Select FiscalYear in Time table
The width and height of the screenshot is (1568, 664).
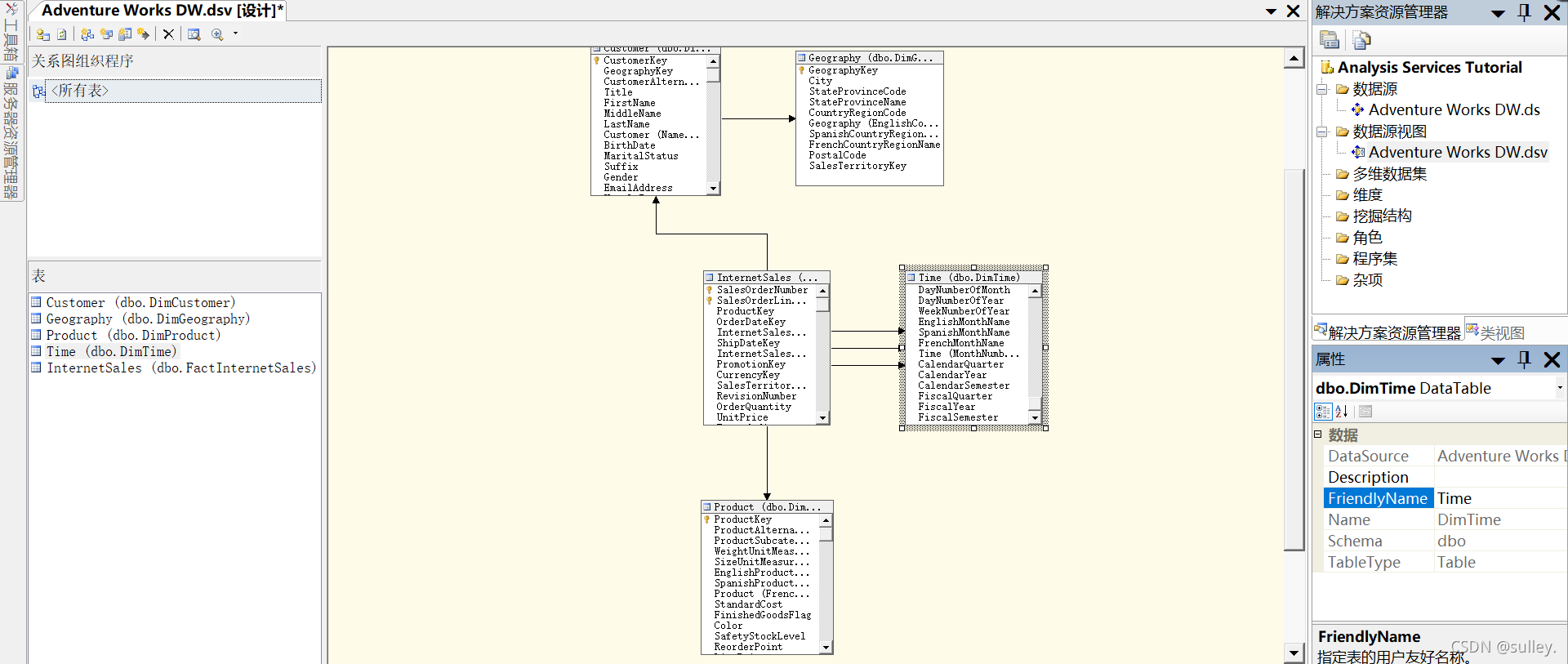947,407
